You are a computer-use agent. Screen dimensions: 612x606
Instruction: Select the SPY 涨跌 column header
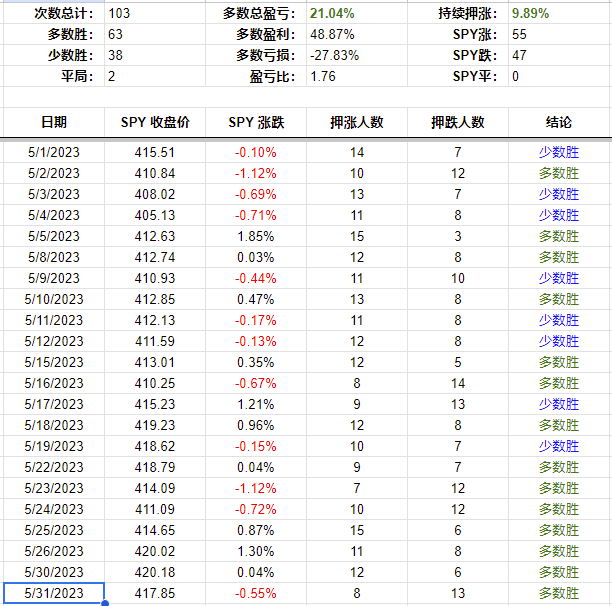[256, 122]
